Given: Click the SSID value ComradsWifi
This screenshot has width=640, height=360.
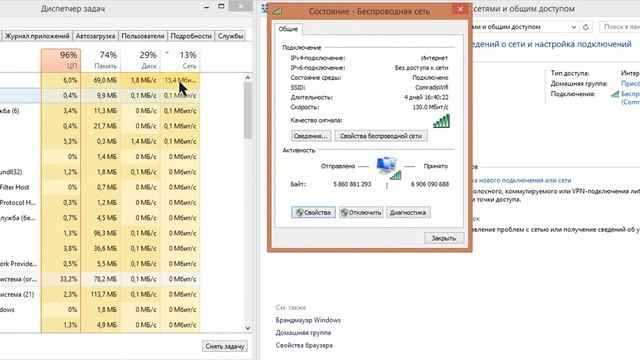Looking at the screenshot, I should (x=431, y=87).
